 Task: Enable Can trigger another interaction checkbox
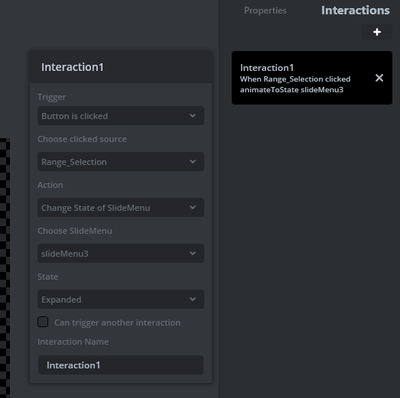pyautogui.click(x=43, y=322)
